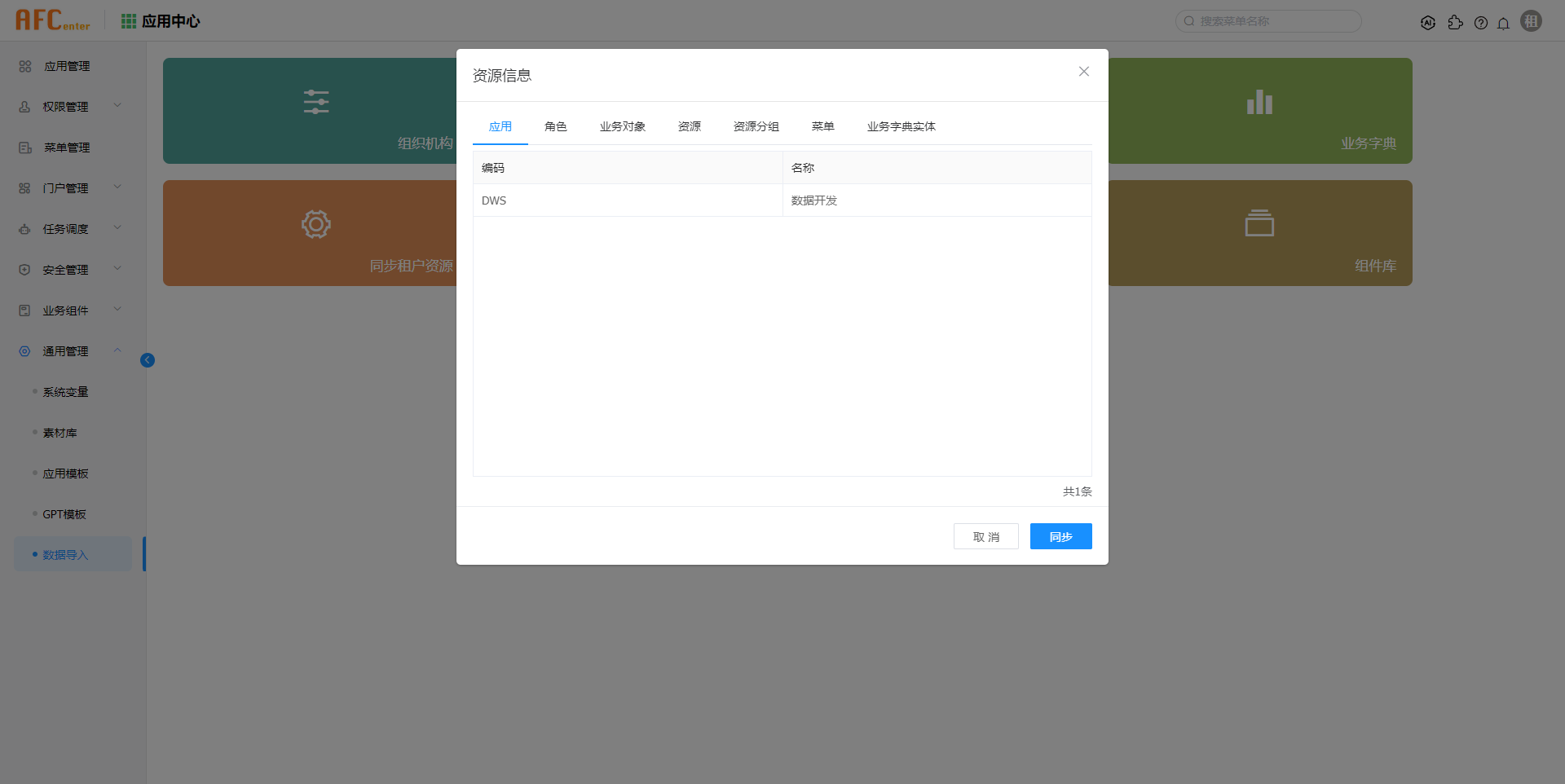Switch to the 角色 tab

click(555, 126)
